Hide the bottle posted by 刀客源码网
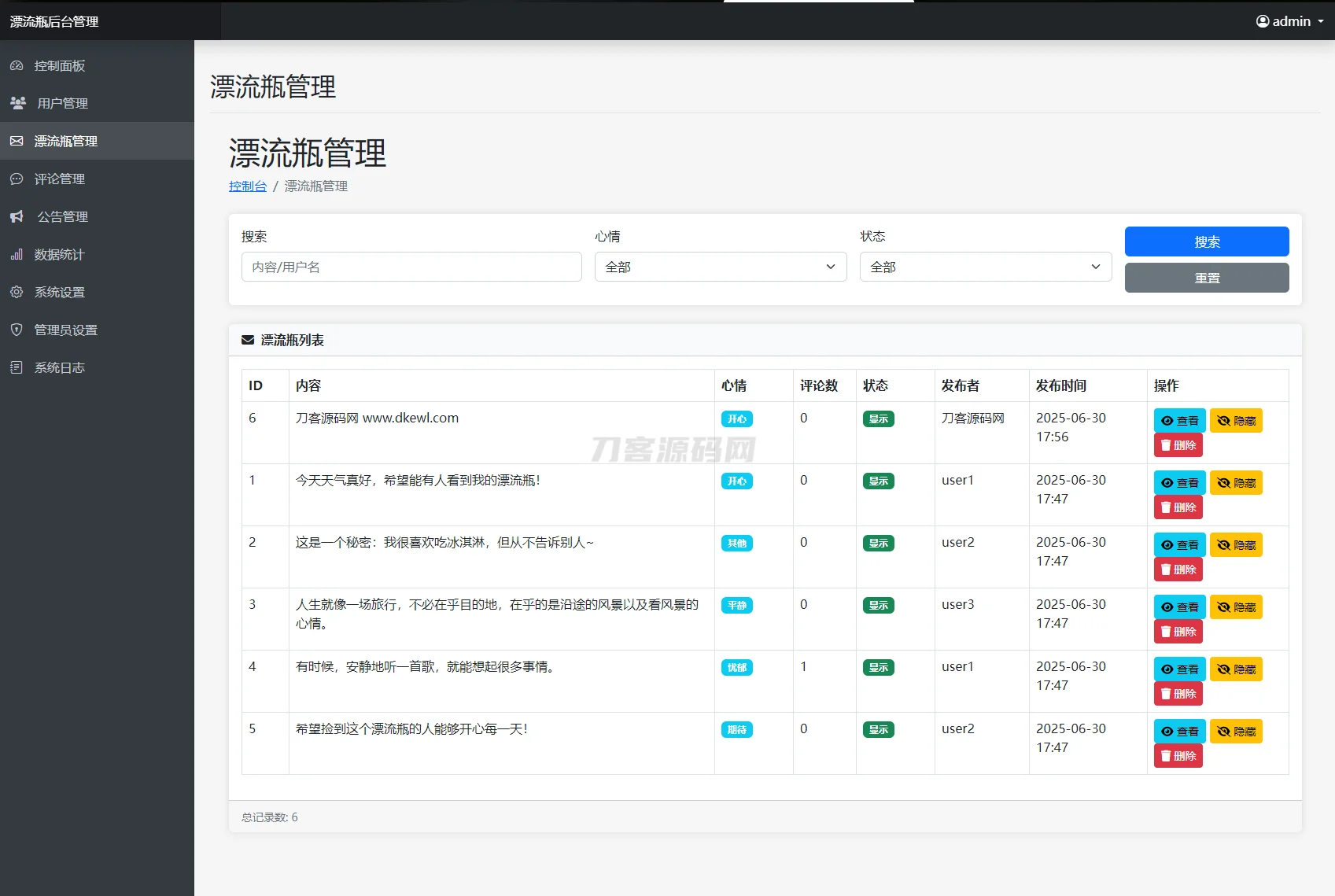The height and width of the screenshot is (896, 1335). click(x=1236, y=420)
